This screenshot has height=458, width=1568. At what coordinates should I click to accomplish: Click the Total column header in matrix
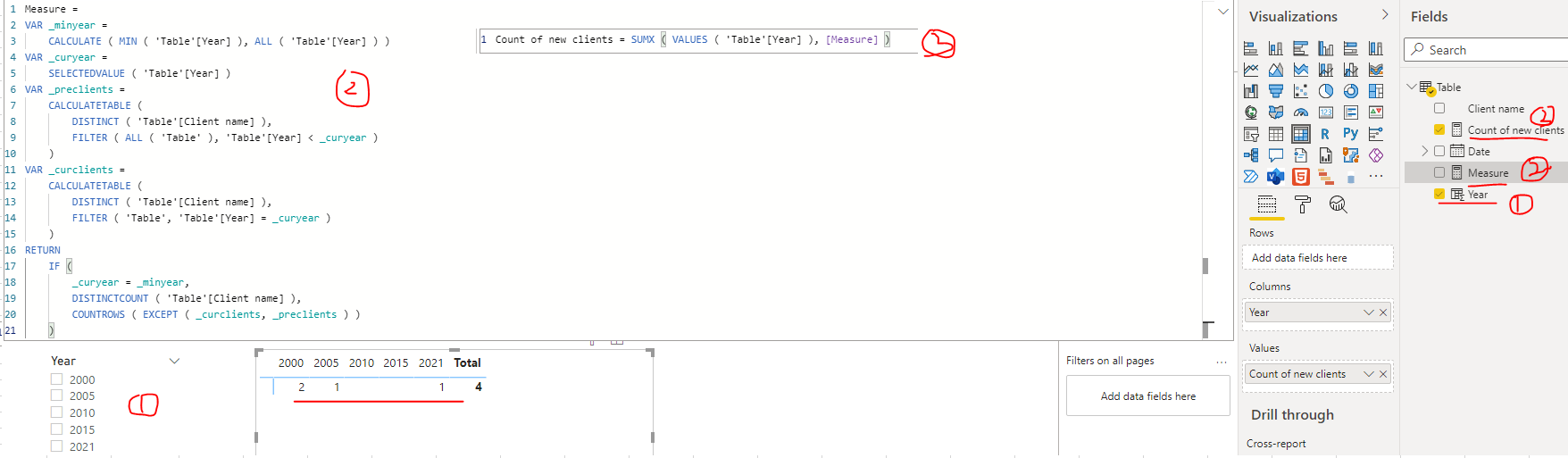tap(467, 362)
